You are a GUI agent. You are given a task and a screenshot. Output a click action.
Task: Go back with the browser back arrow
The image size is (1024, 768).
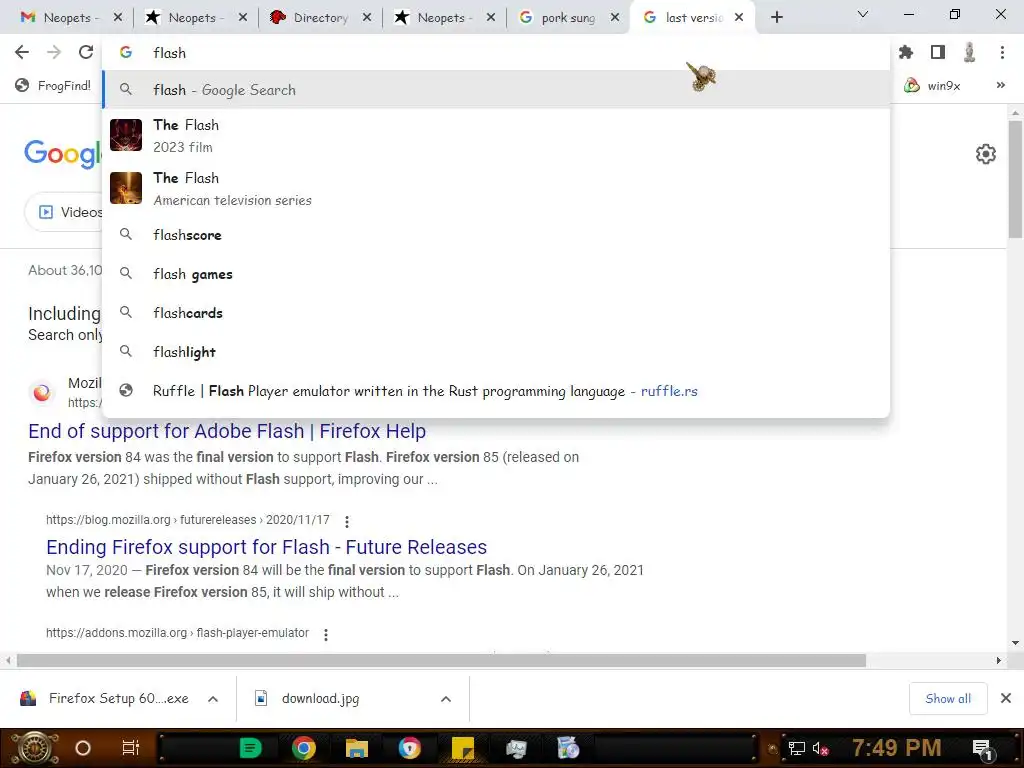point(22,52)
